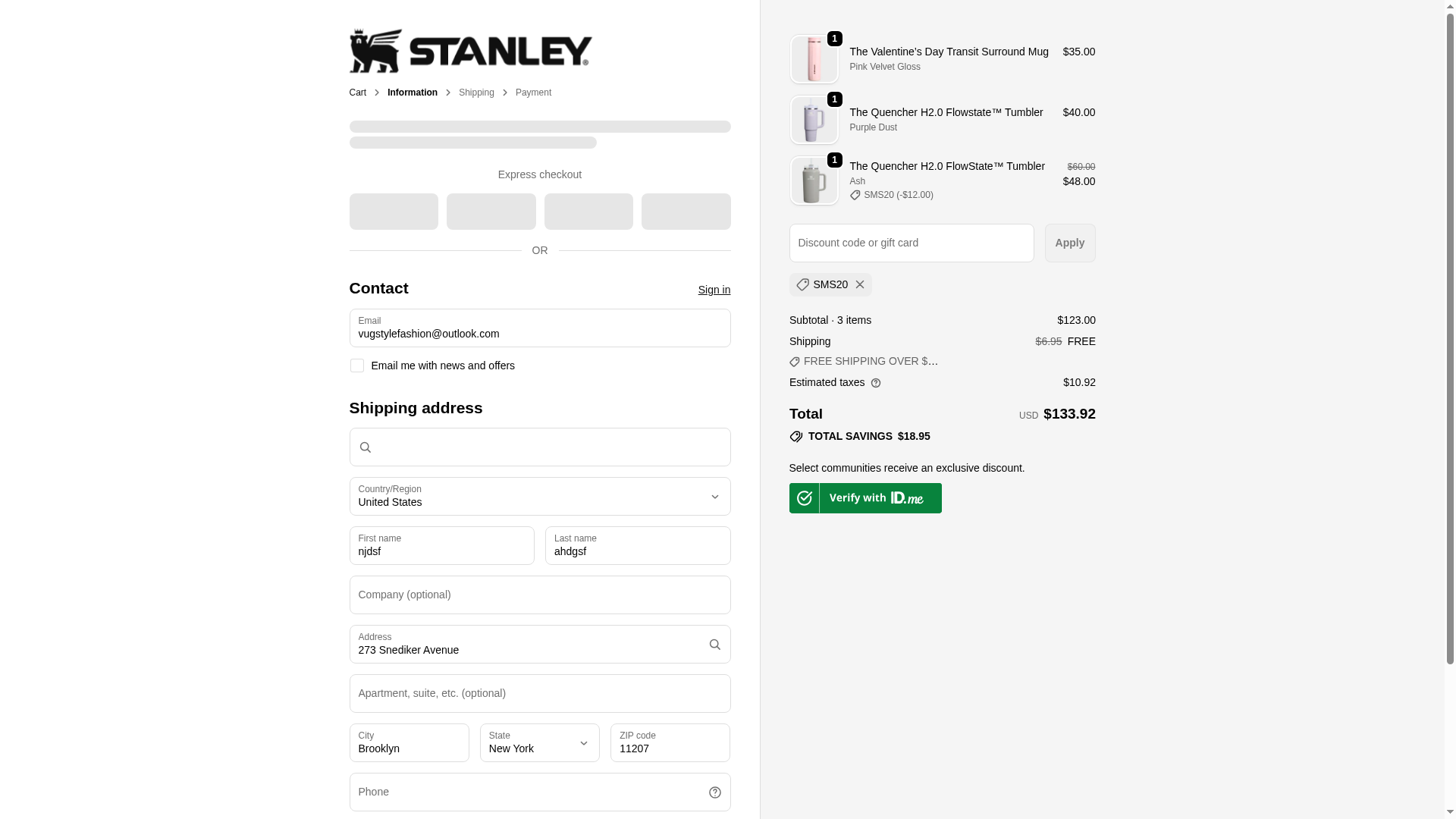Click the Ash tumbler thumbnail
This screenshot has height=819, width=1456.
click(x=814, y=181)
